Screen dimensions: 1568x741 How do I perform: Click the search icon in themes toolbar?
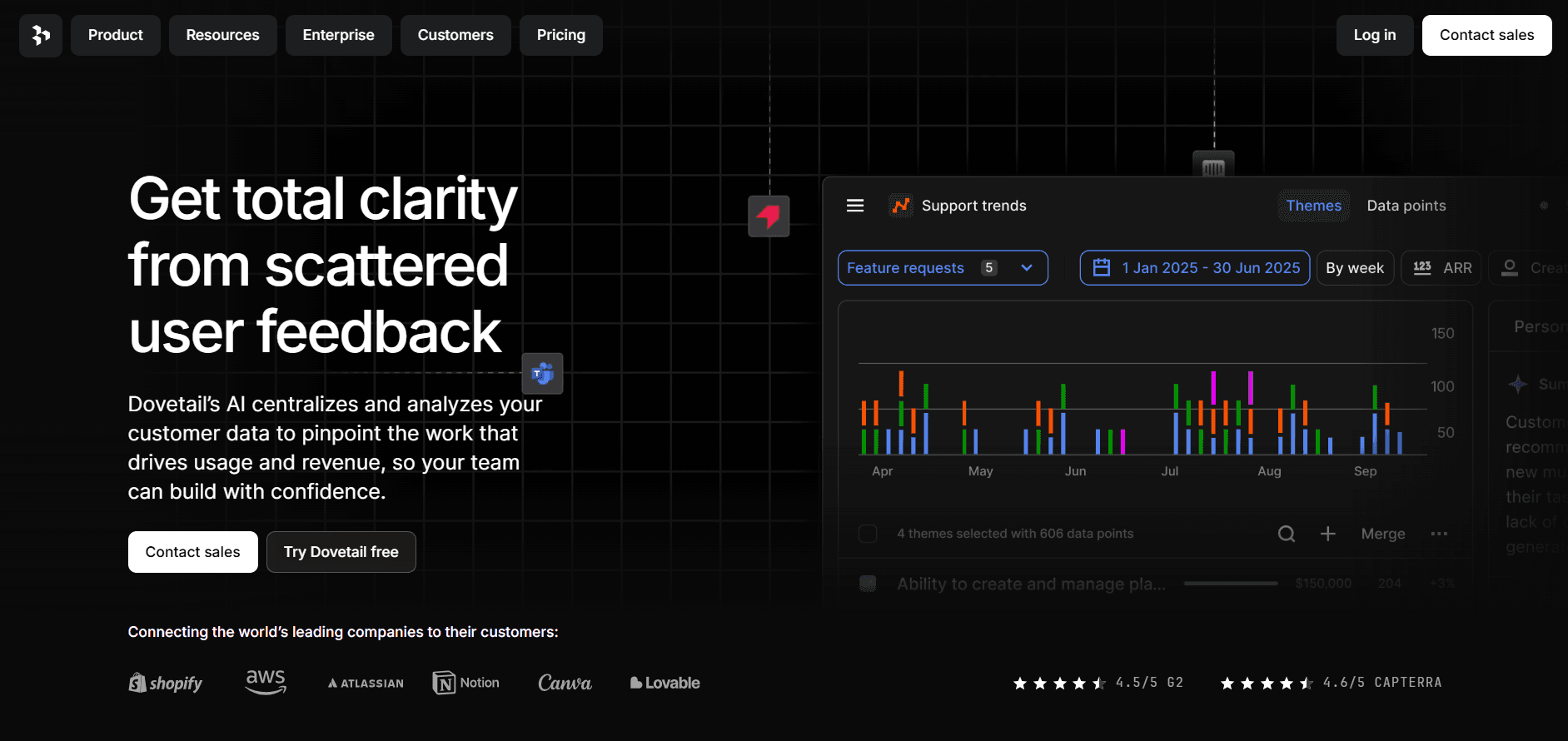pyautogui.click(x=1287, y=534)
